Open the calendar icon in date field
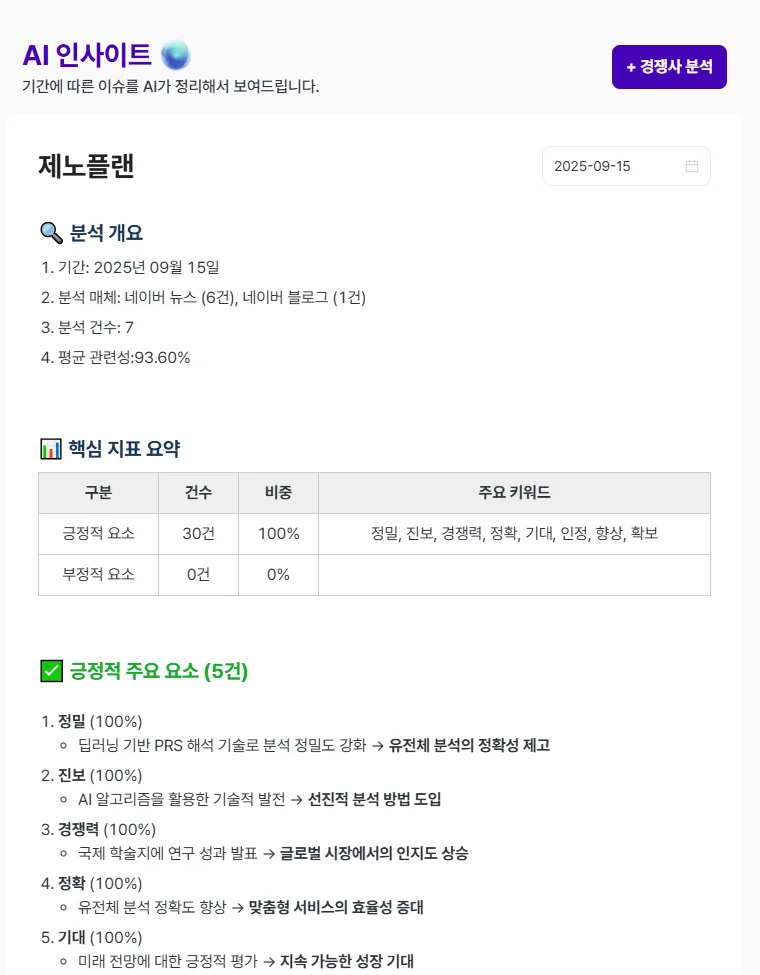760x975 pixels. pos(691,166)
